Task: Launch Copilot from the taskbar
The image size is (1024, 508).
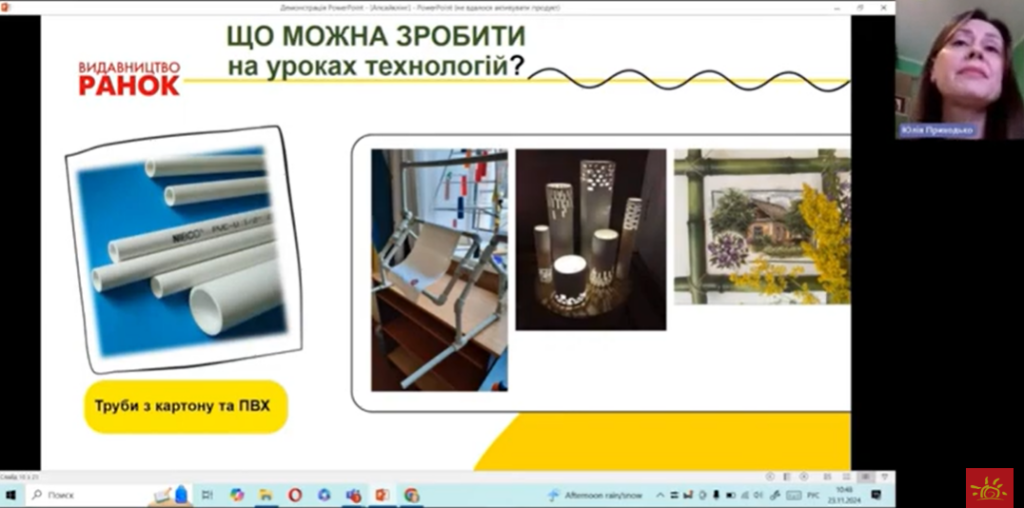Action: click(237, 495)
